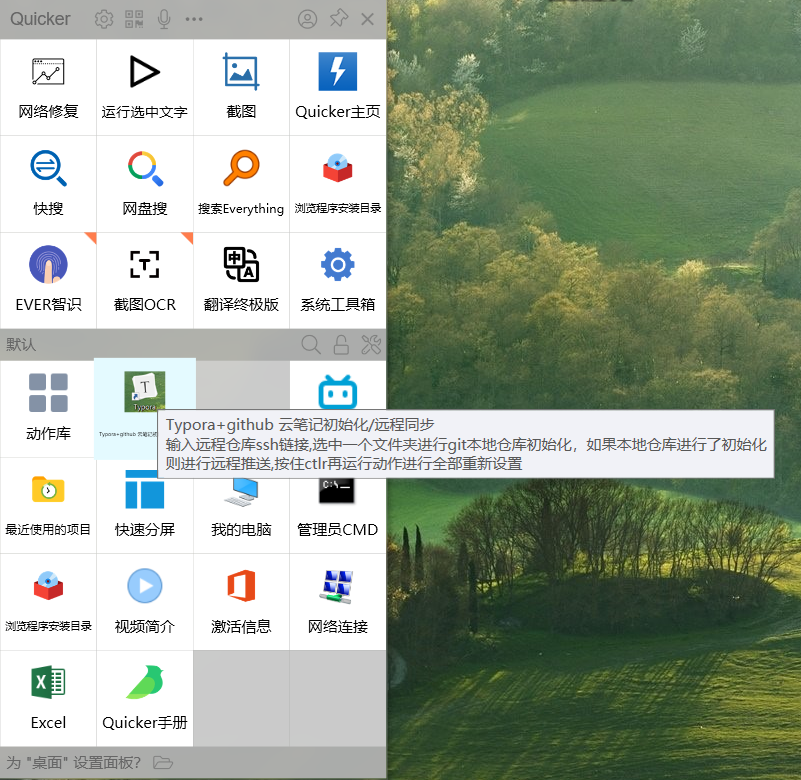The width and height of the screenshot is (801, 780).
Task: Start the 截图OCR action
Action: (x=145, y=280)
